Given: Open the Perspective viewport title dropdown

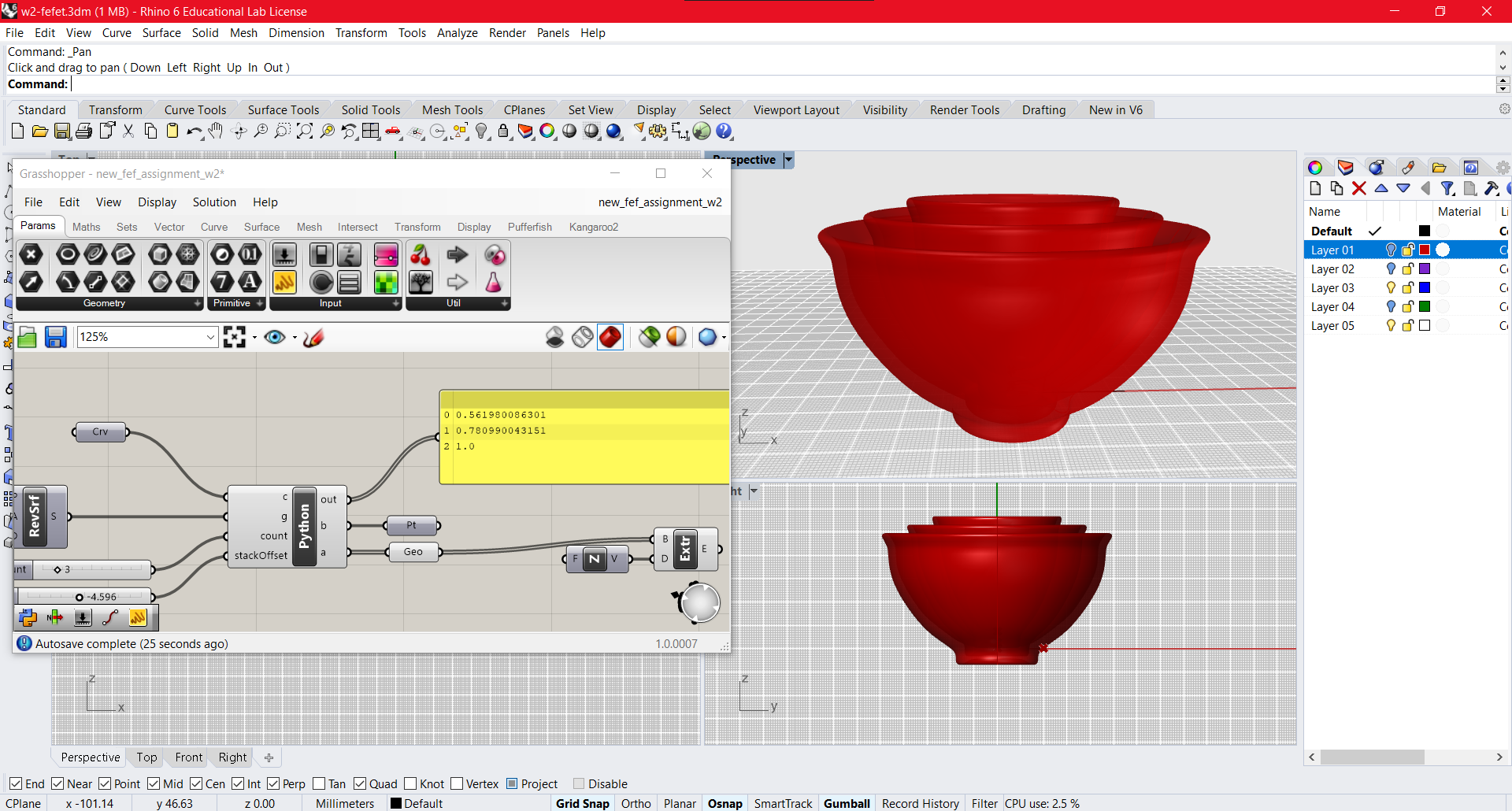Looking at the screenshot, I should click(x=790, y=160).
